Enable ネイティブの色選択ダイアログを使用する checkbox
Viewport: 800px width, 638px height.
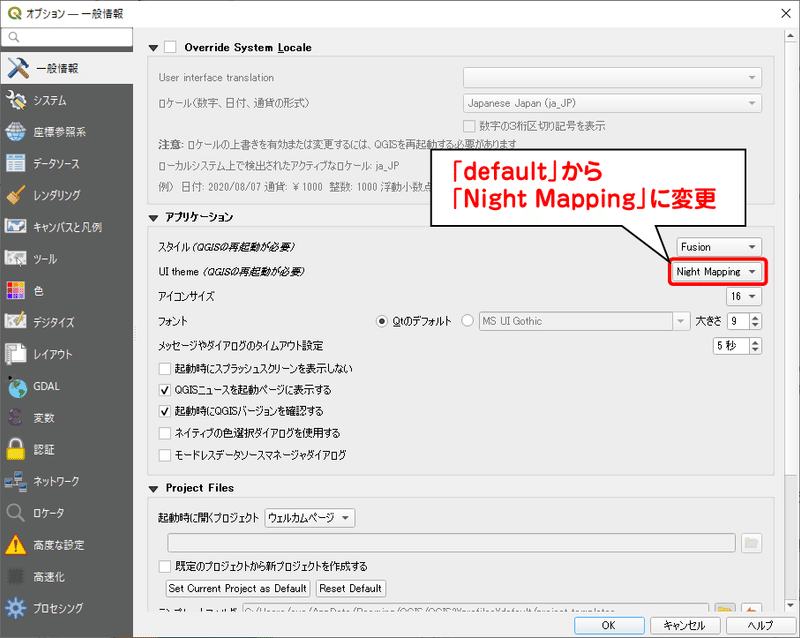click(164, 433)
